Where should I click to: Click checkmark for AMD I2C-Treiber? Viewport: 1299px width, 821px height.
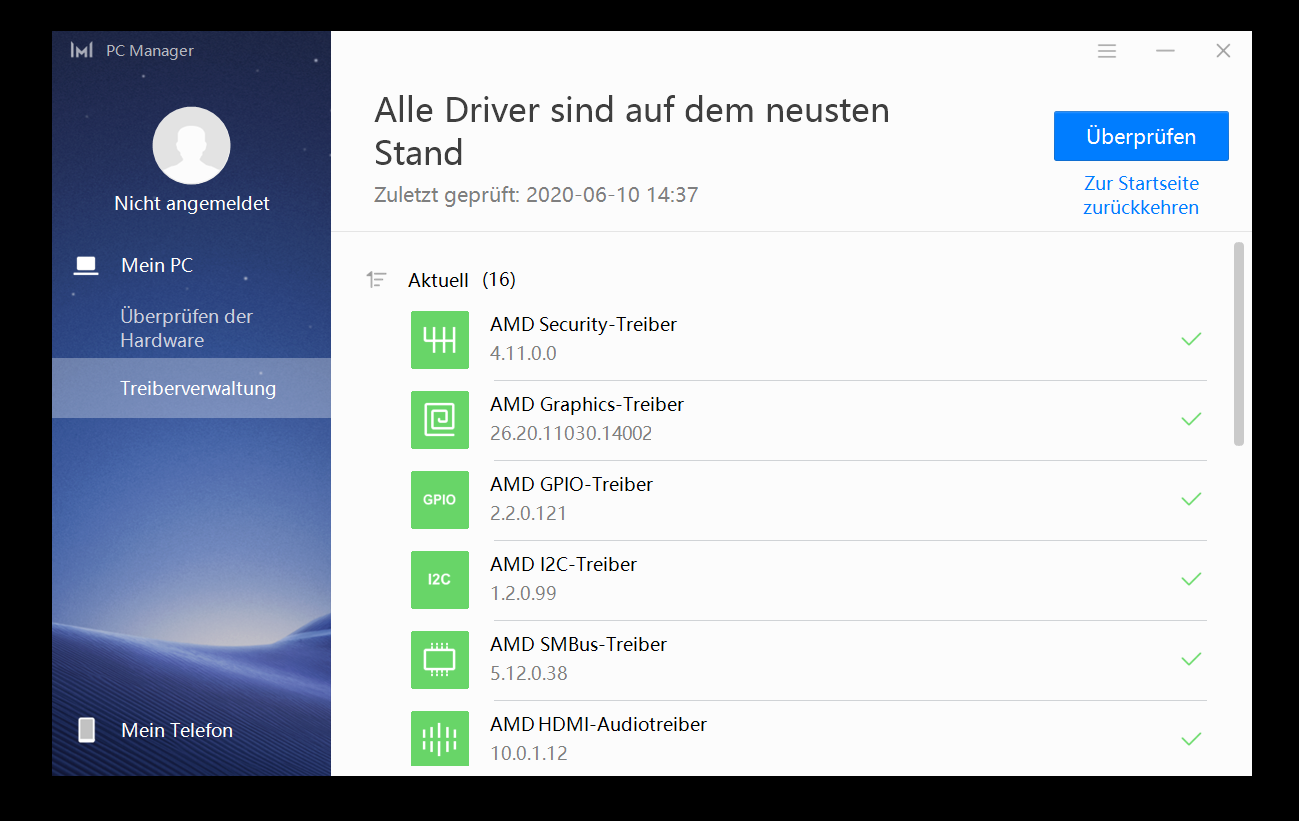pos(1191,579)
